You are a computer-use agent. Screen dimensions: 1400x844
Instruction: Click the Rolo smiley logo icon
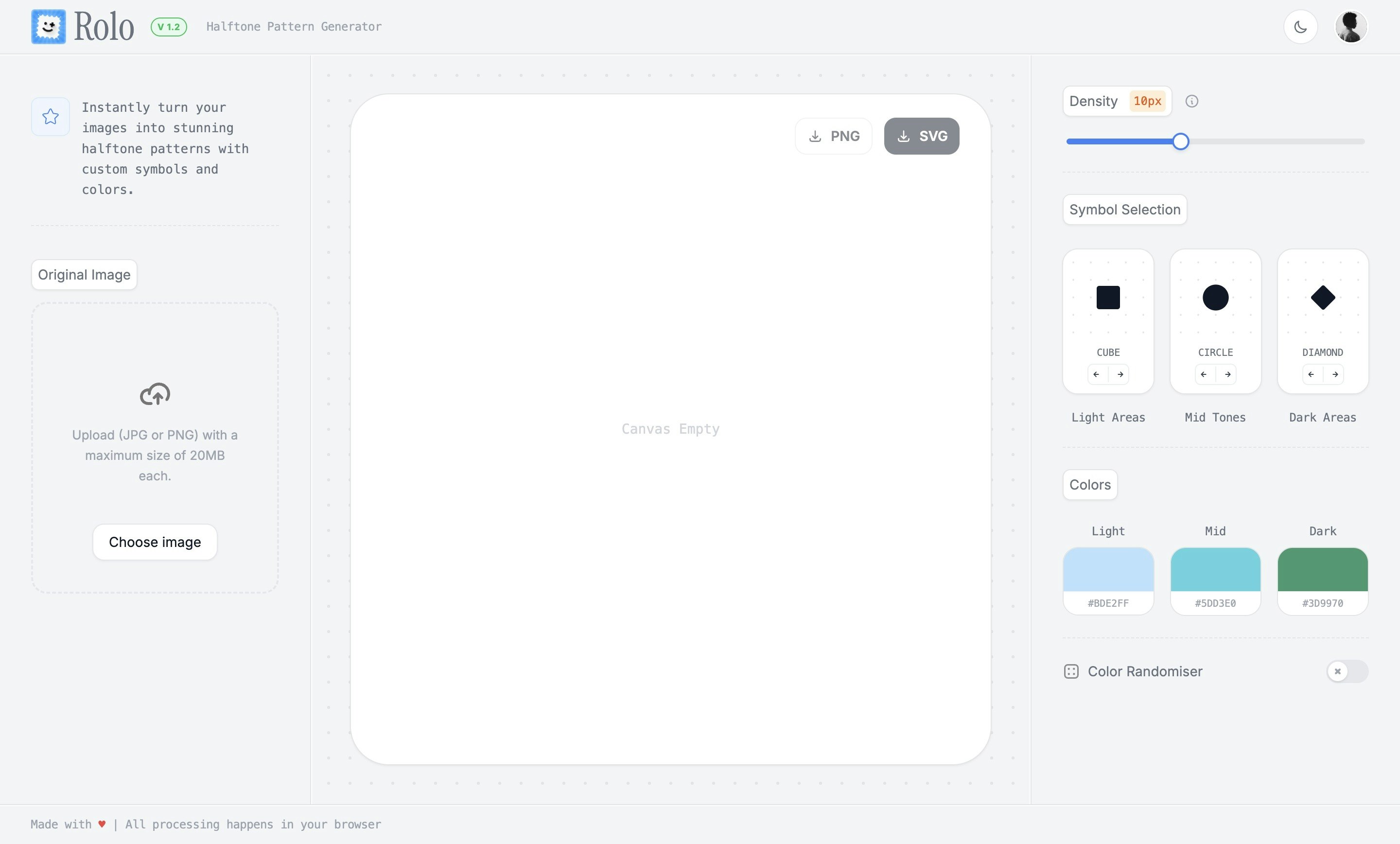point(48,26)
